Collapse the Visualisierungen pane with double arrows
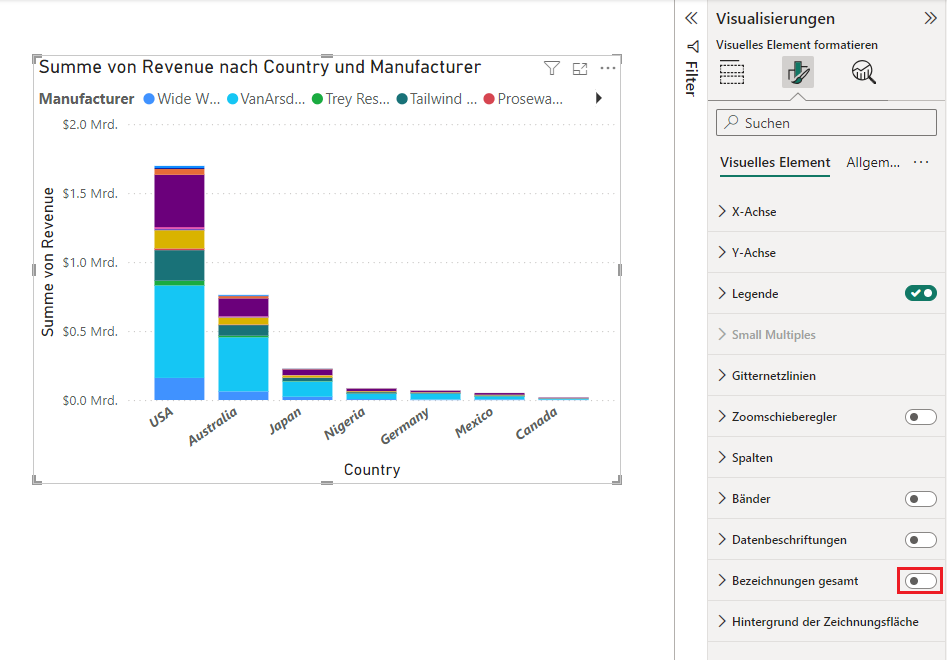947x660 pixels. pyautogui.click(x=930, y=18)
